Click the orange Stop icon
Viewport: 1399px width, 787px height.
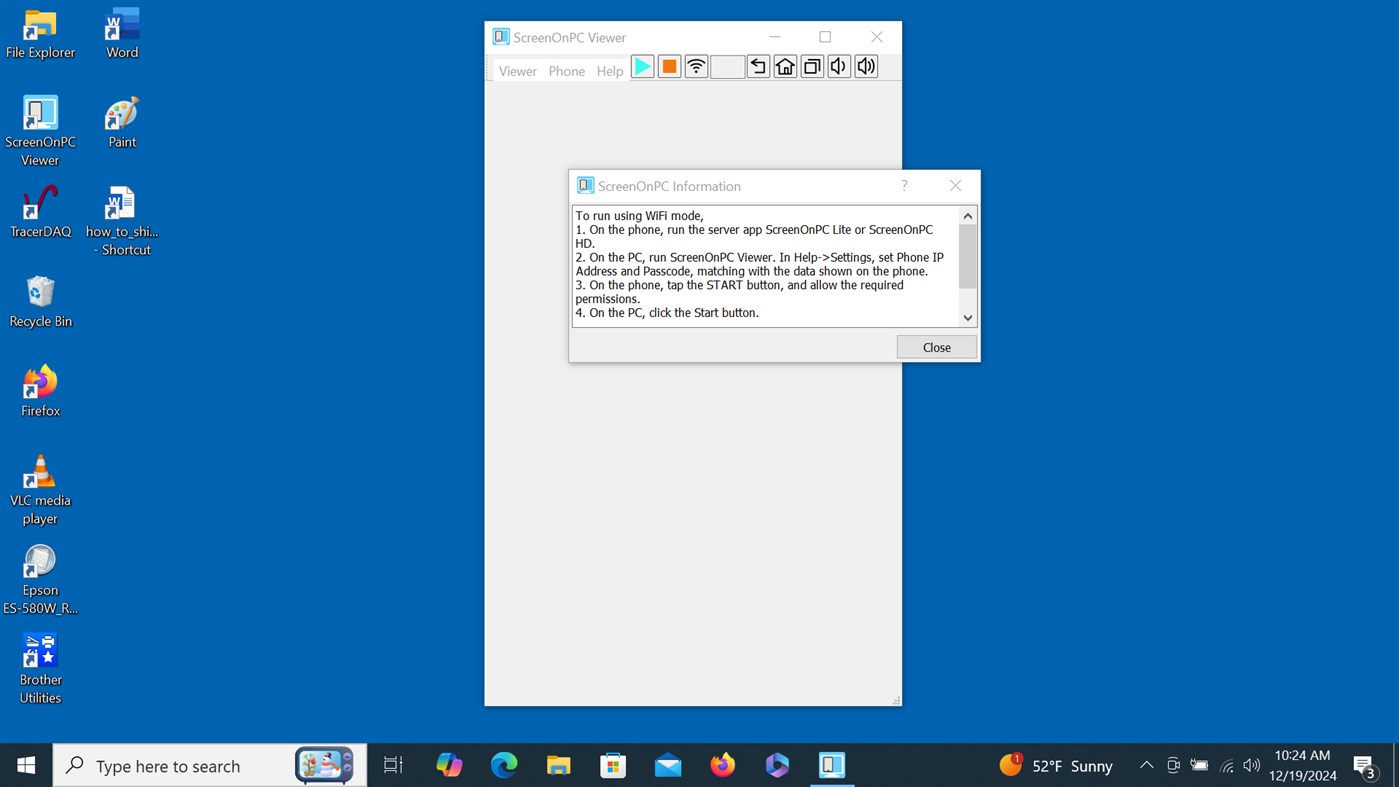[x=668, y=66]
